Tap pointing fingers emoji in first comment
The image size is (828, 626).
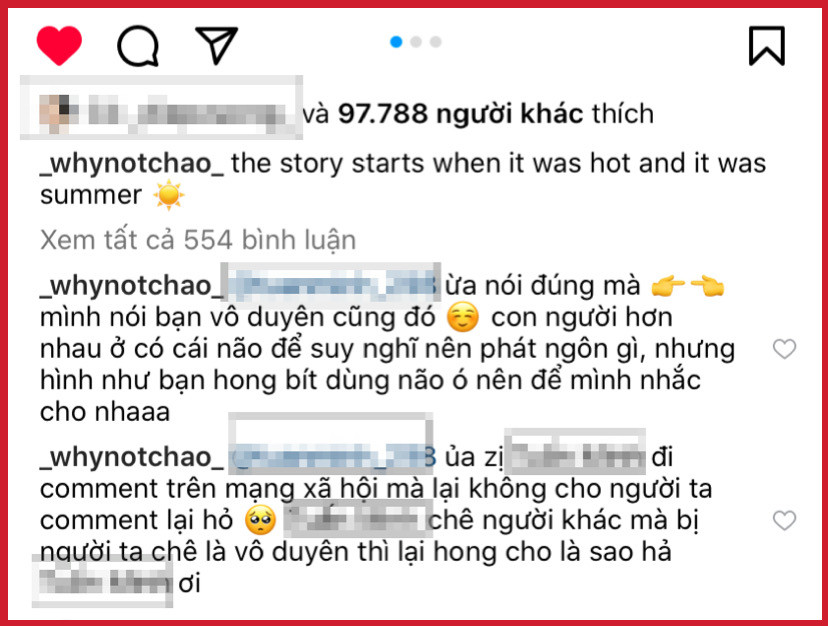[x=688, y=286]
